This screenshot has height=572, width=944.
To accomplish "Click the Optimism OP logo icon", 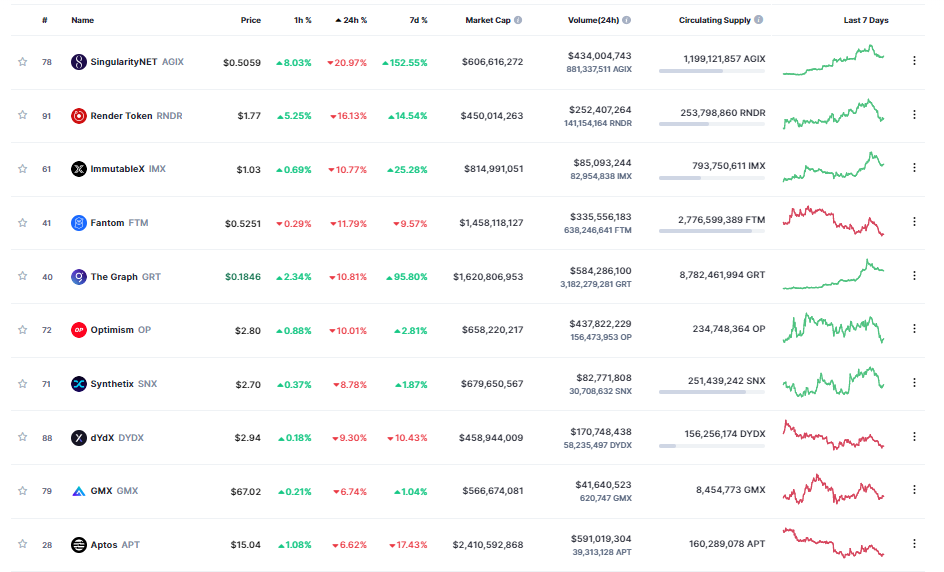I will pos(79,330).
